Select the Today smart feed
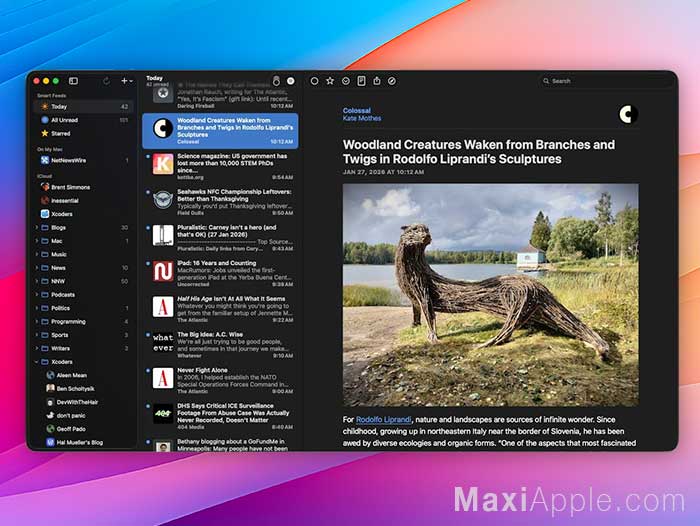 pyautogui.click(x=84, y=106)
